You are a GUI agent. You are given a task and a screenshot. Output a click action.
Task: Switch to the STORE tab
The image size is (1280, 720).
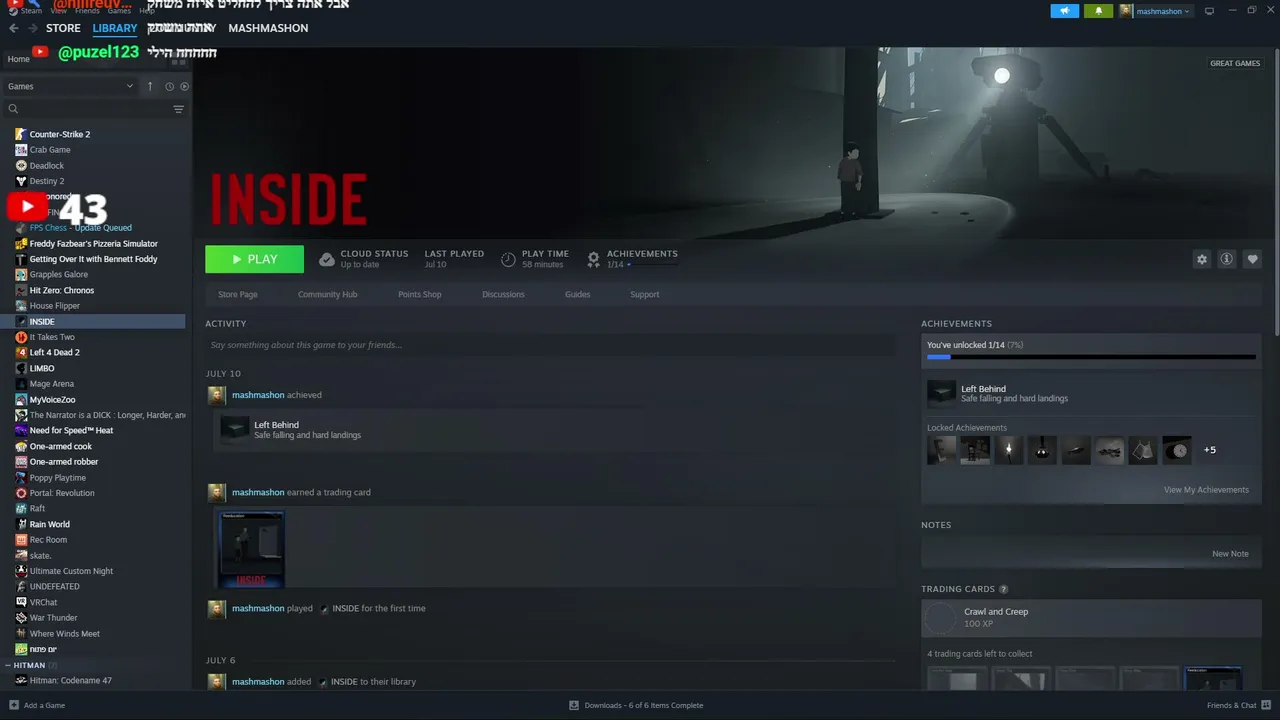[63, 28]
